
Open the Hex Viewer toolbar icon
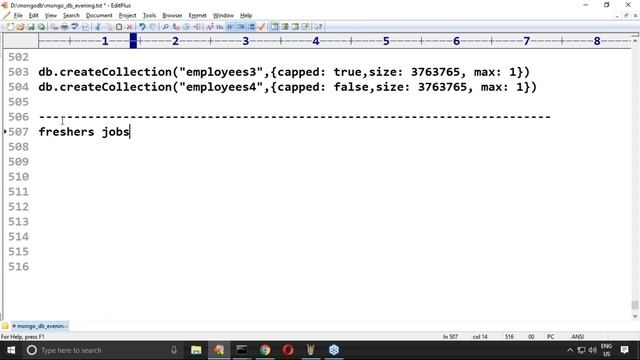(220, 27)
